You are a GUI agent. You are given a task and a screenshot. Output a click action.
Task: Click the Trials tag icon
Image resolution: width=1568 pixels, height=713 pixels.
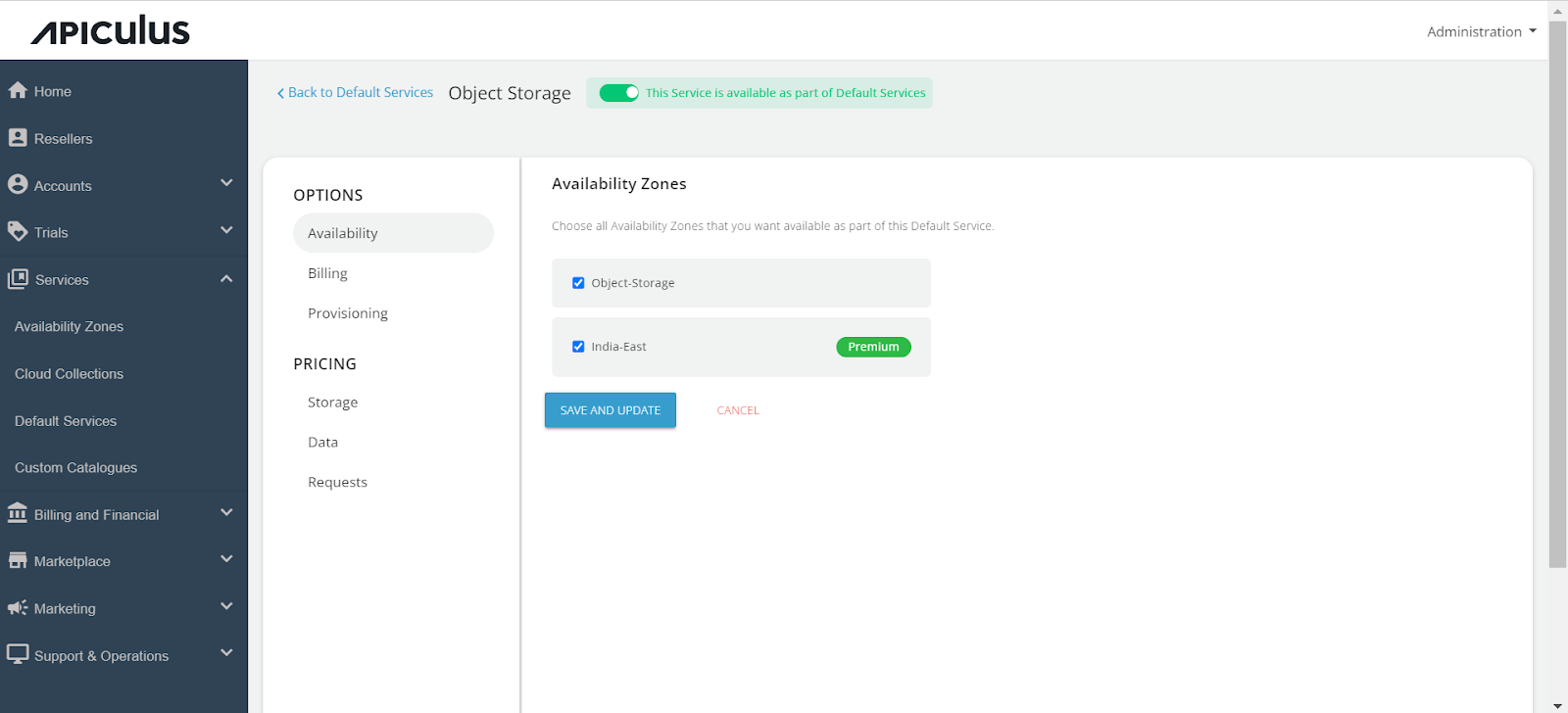[18, 231]
